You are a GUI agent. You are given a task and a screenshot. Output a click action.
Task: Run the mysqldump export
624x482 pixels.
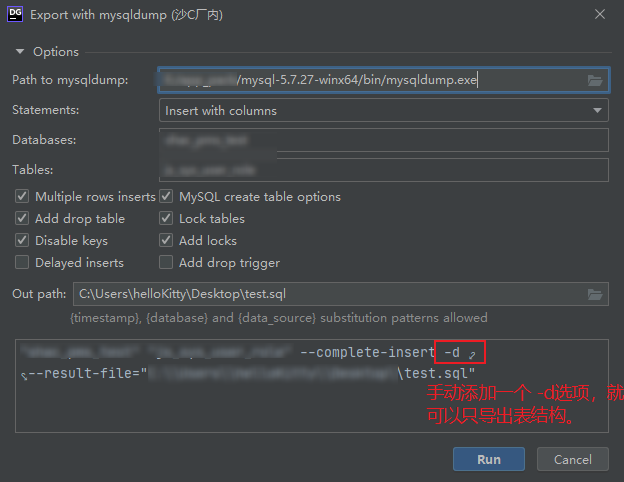(x=489, y=459)
